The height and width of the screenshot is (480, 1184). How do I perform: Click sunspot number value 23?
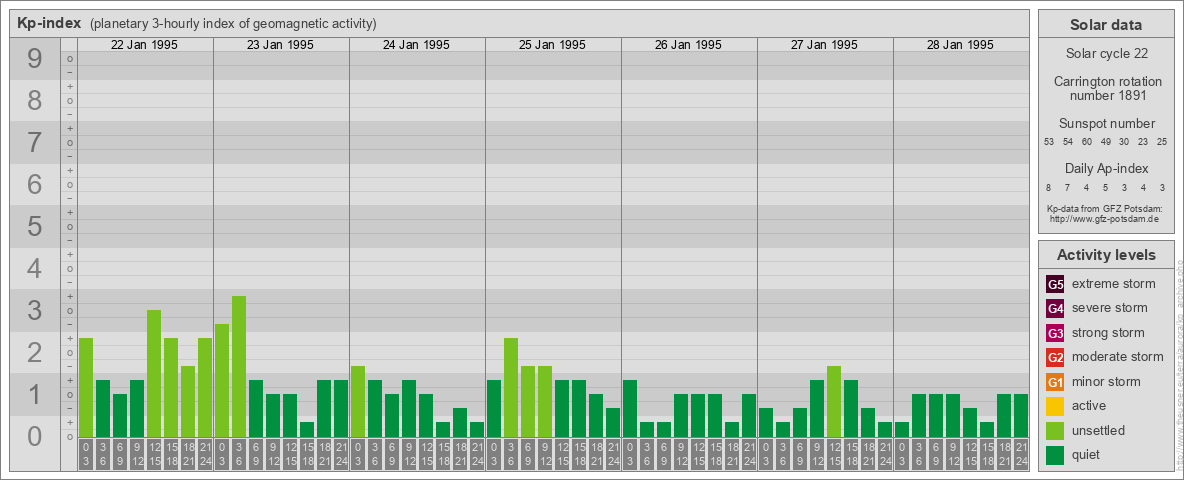click(x=1143, y=142)
